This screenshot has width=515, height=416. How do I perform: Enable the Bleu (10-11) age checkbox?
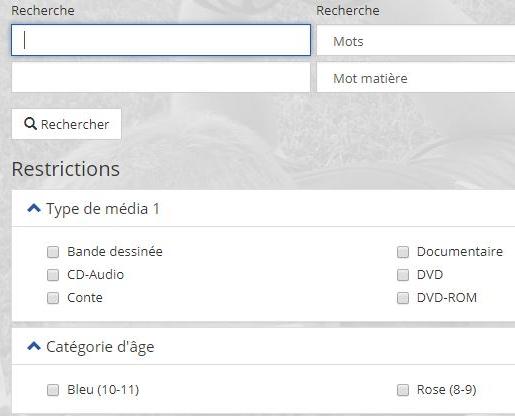pyautogui.click(x=53, y=390)
